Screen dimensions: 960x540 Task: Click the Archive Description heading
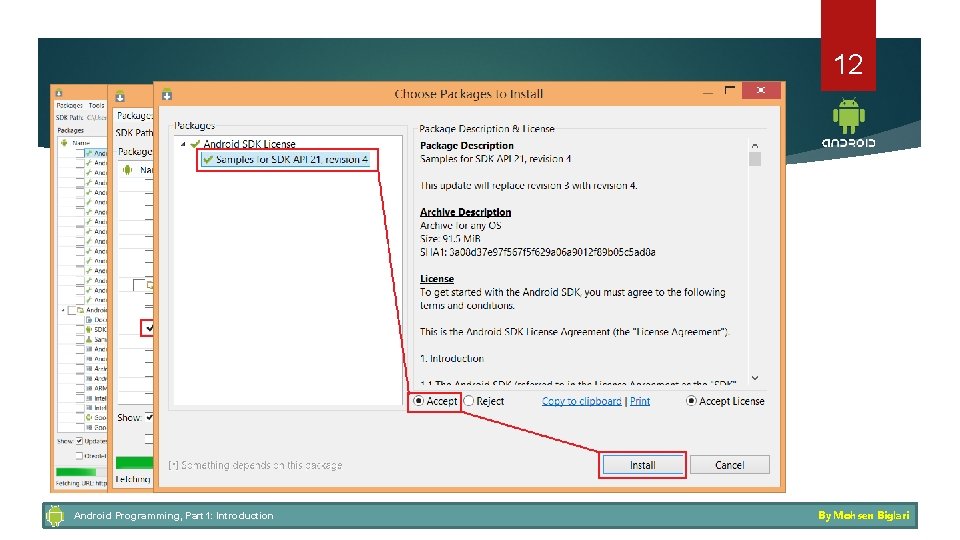pos(465,212)
